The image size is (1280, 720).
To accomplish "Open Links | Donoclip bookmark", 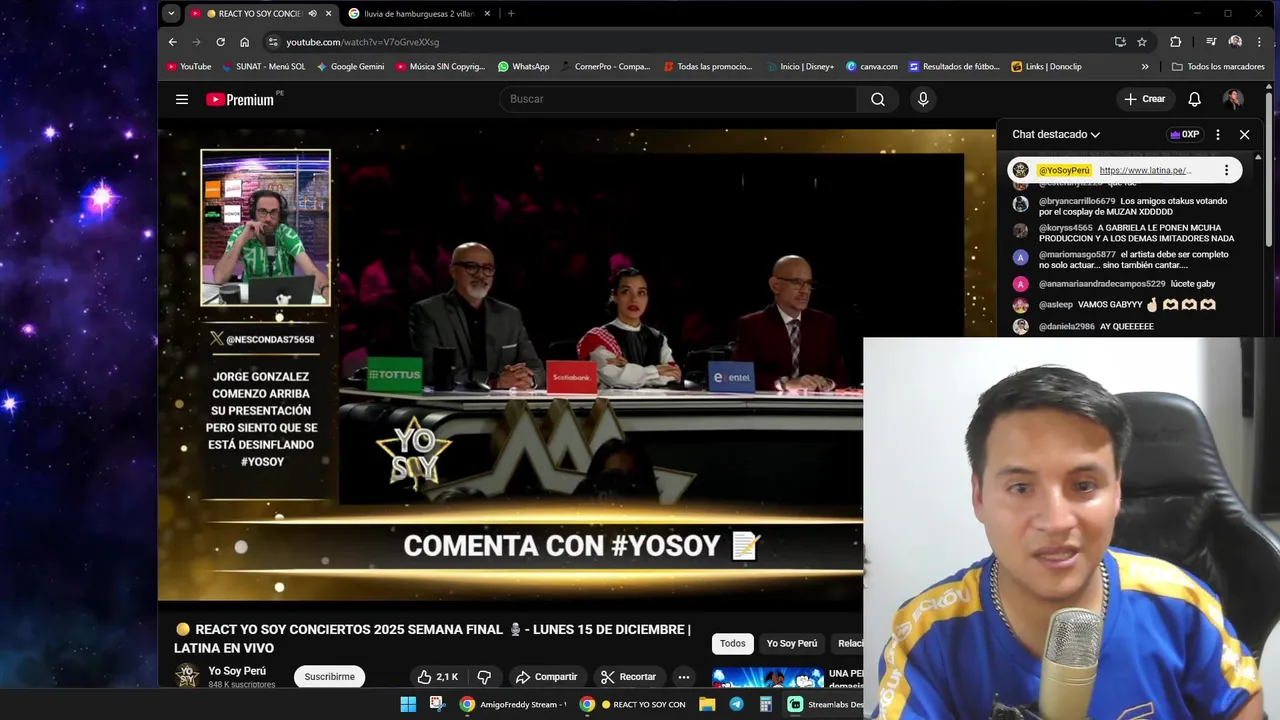I will click(x=1047, y=67).
